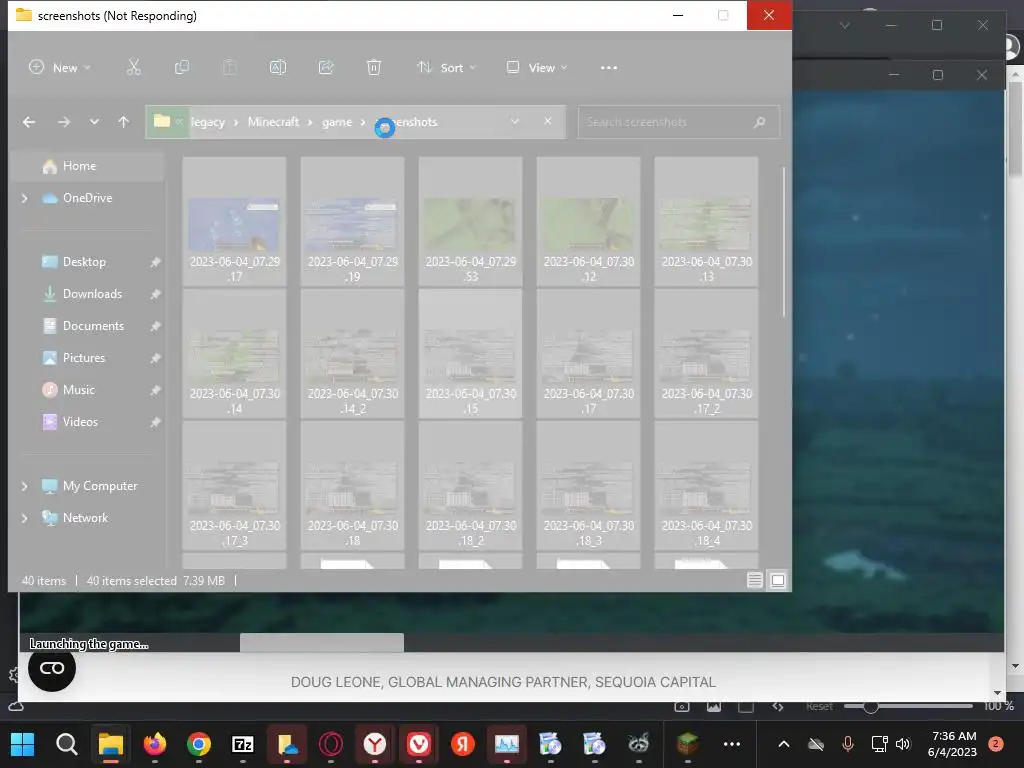
Task: Click the Launching the game progress bar
Action: point(511,643)
